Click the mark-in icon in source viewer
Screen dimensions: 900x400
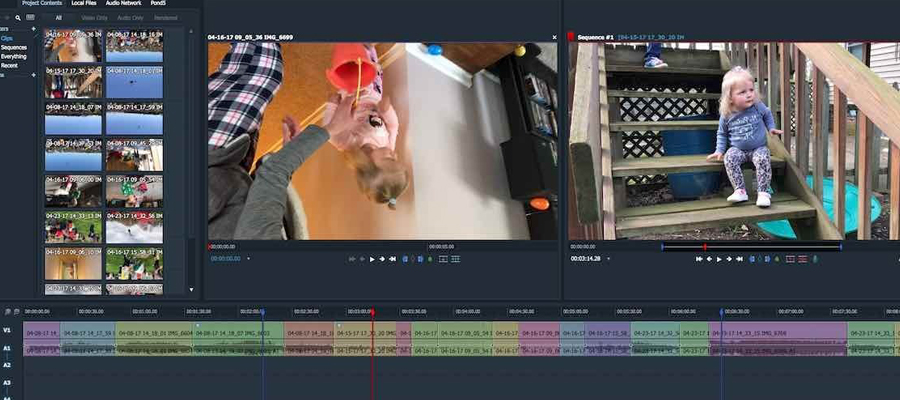406,259
